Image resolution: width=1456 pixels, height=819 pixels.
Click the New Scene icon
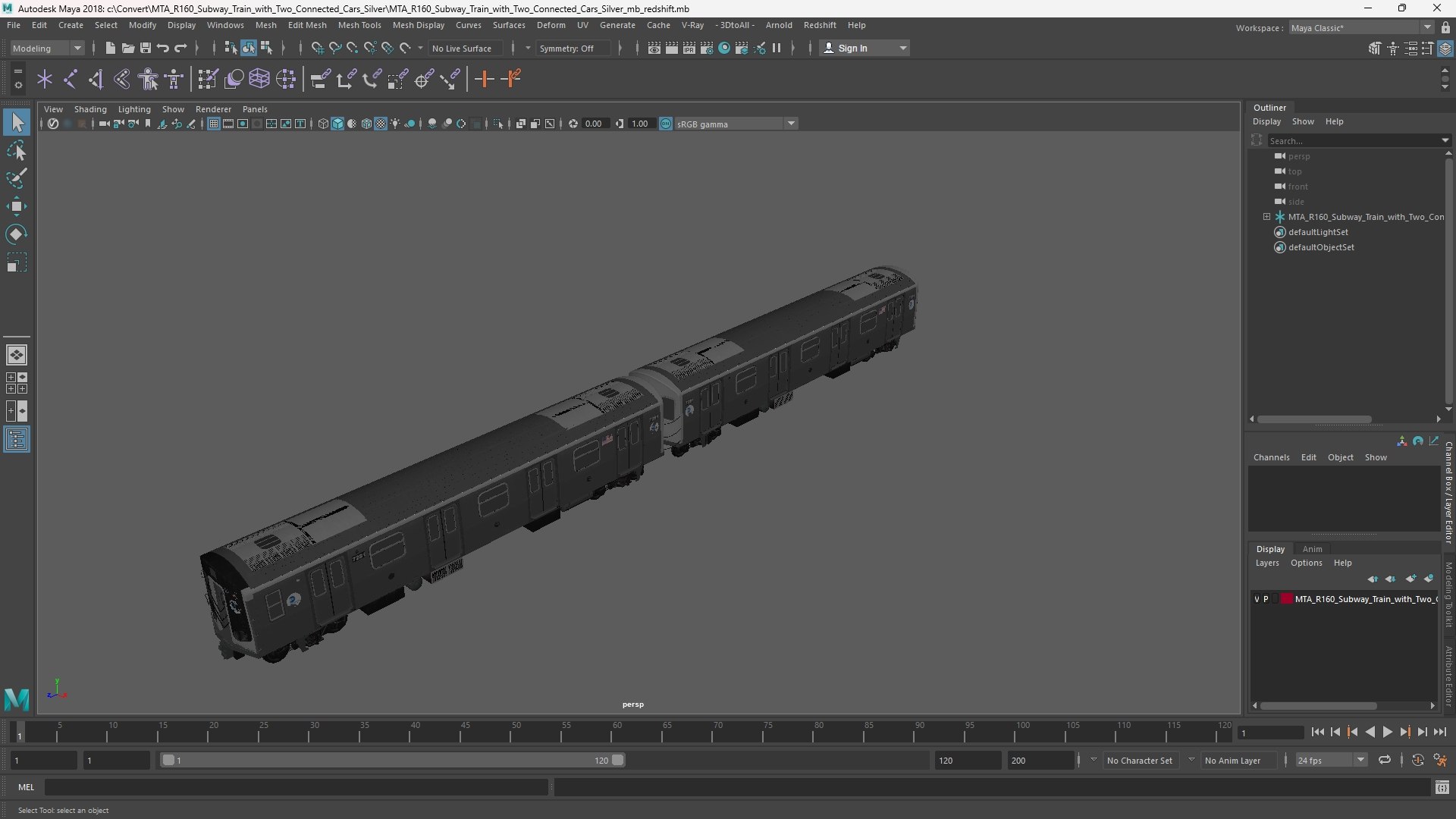110,48
